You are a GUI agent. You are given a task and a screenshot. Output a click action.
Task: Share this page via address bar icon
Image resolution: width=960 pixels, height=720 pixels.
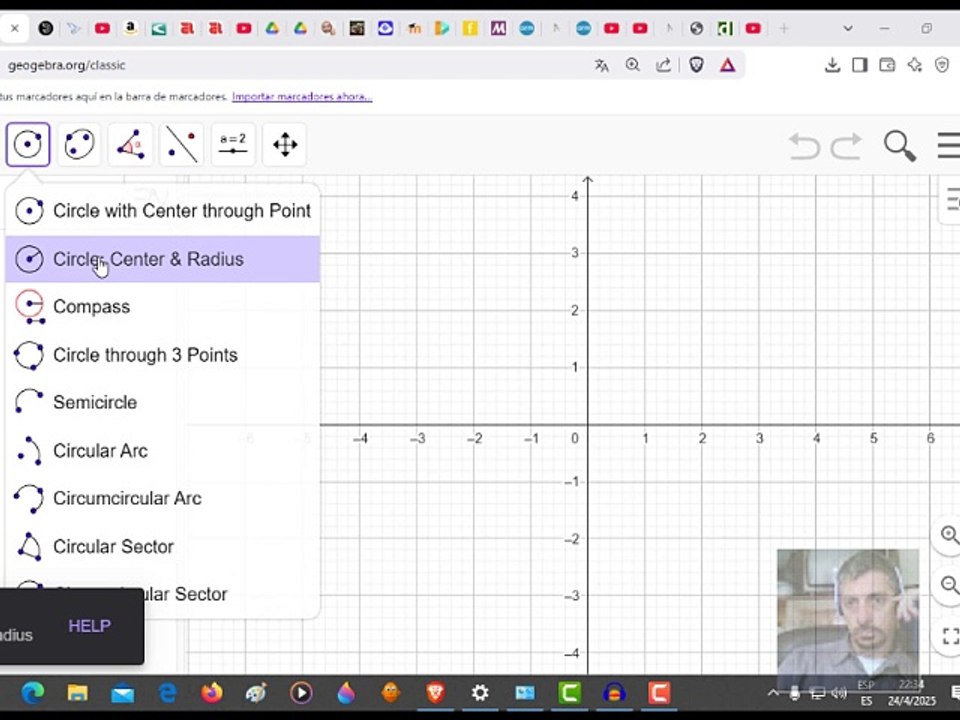[664, 65]
